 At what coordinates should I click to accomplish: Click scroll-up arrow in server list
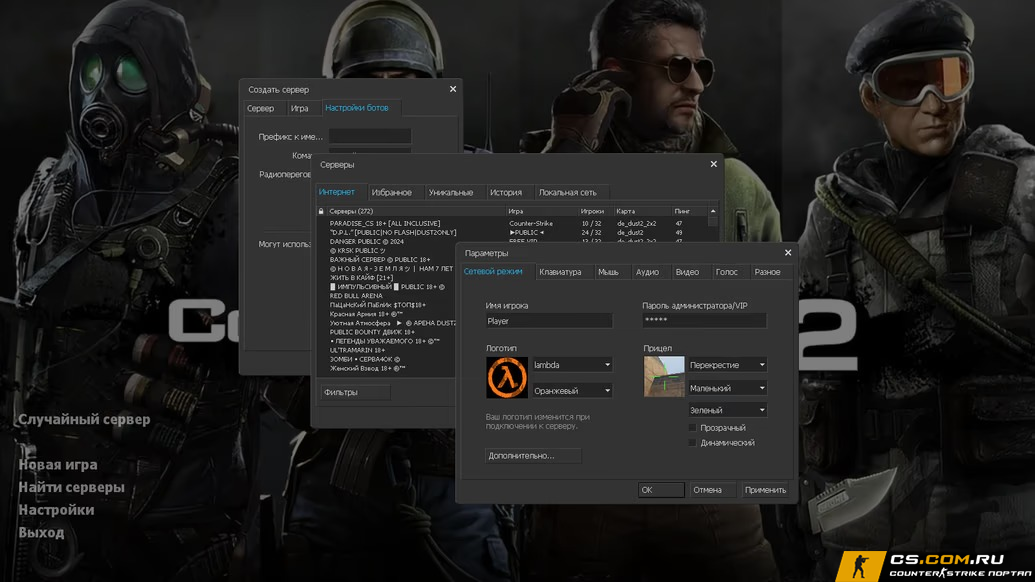713,211
